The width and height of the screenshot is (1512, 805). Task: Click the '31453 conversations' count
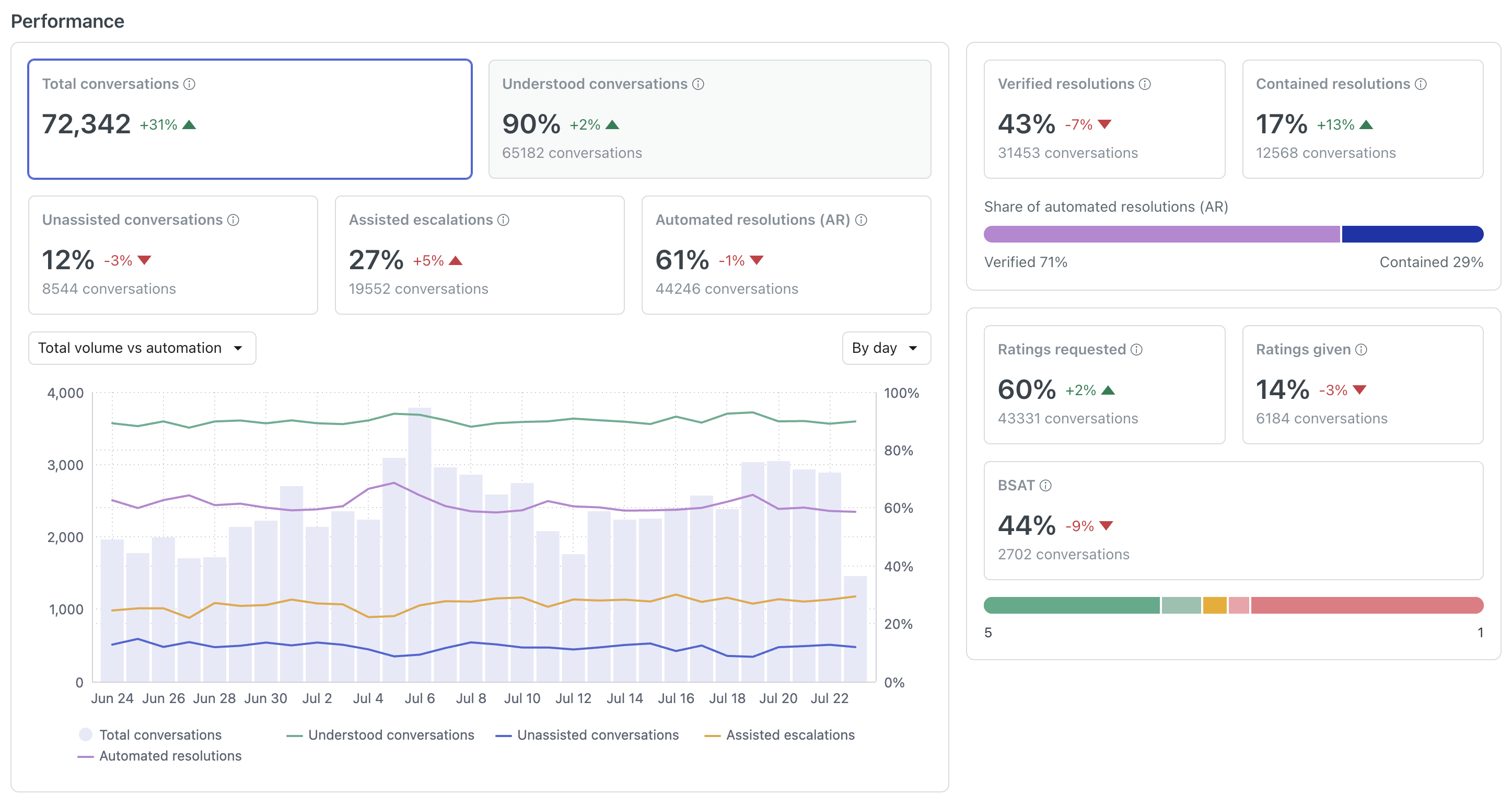[x=1068, y=153]
